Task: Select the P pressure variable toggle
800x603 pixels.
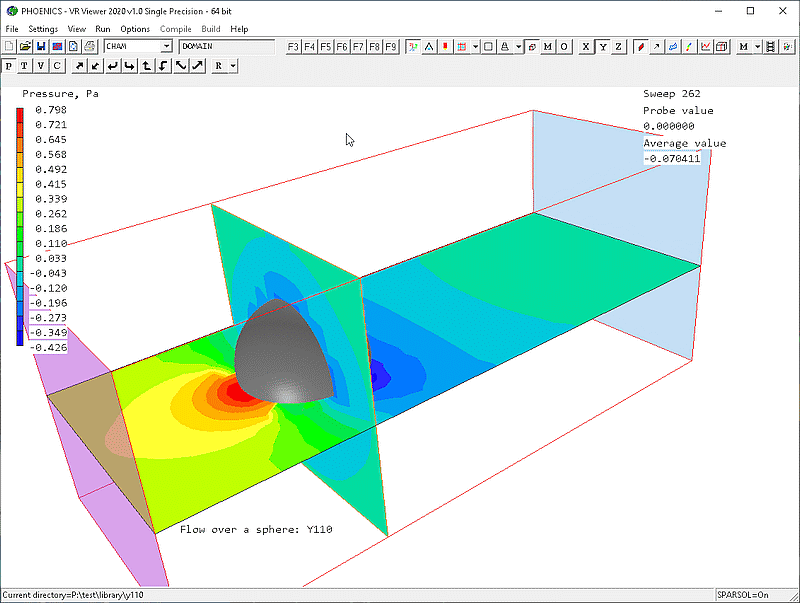Action: (x=9, y=66)
